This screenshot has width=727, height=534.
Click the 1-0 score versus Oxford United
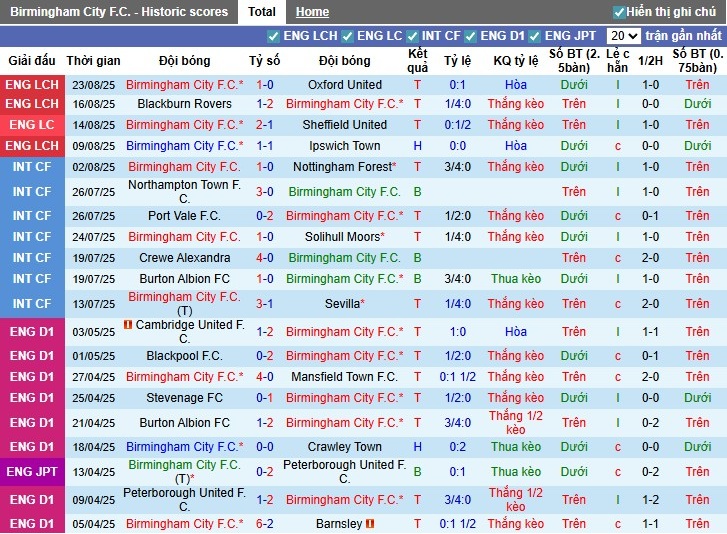(x=265, y=85)
